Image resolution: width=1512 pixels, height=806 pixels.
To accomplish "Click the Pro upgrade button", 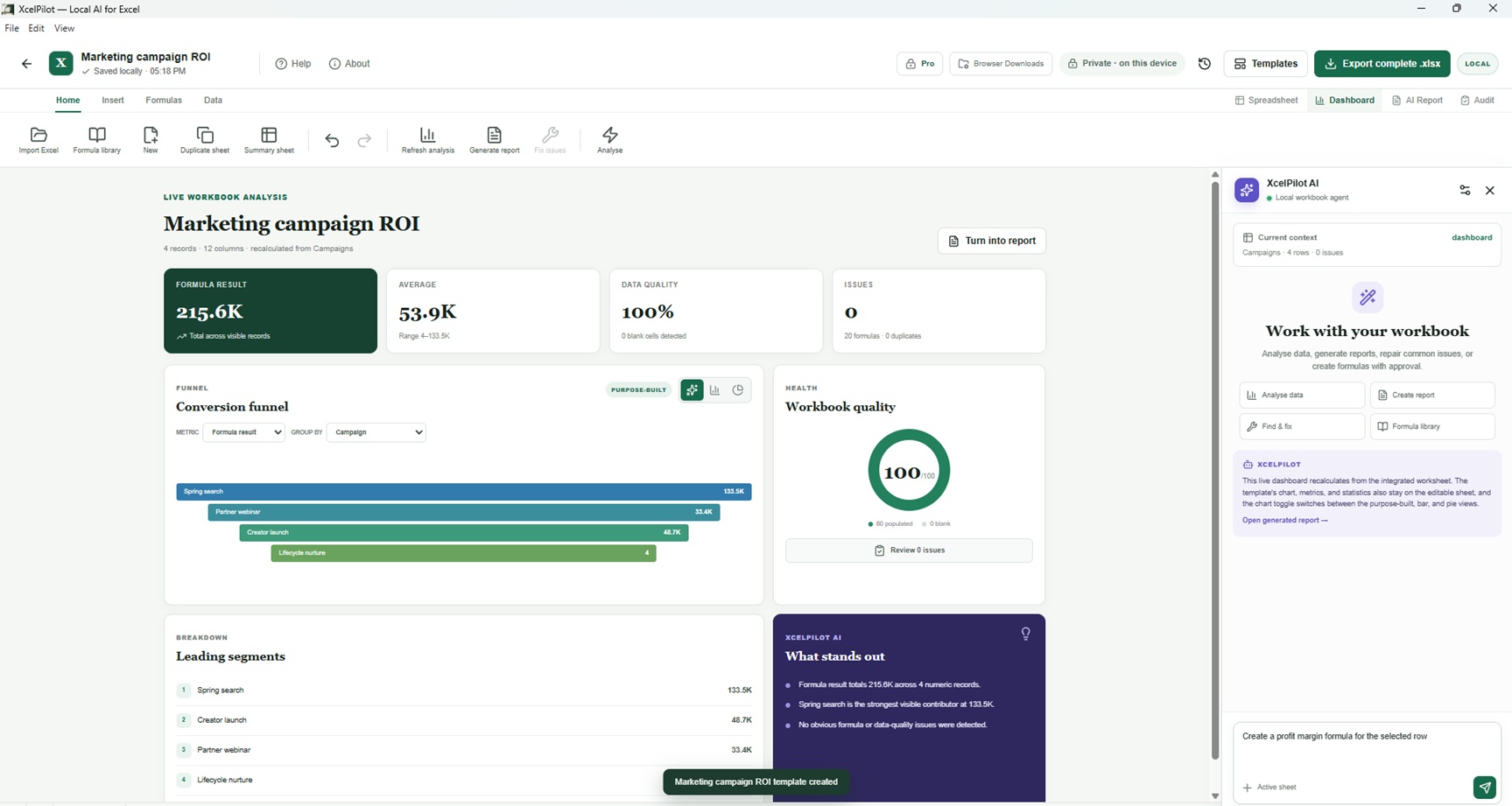I will (920, 64).
